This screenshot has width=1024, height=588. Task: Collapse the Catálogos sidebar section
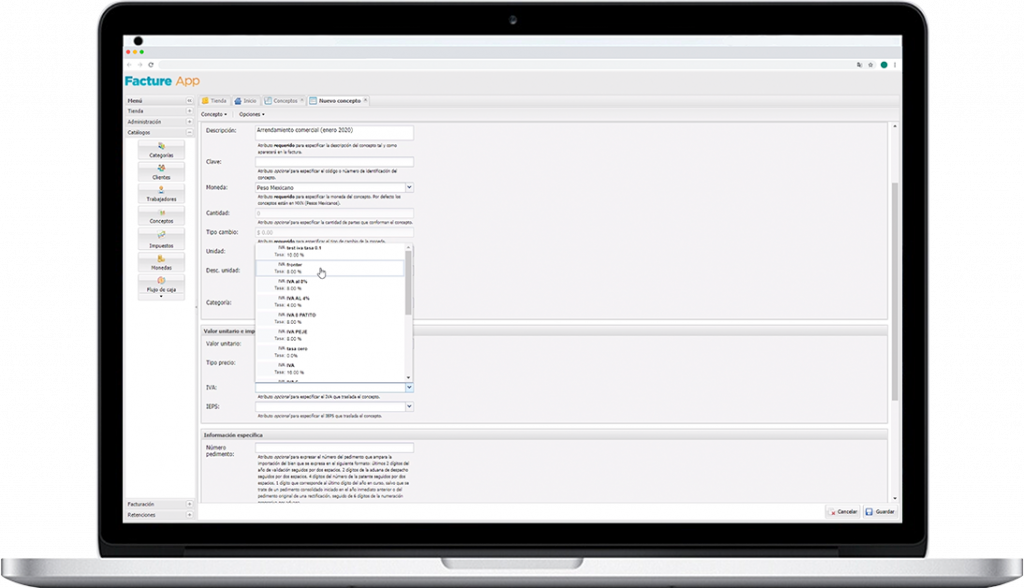[189, 132]
